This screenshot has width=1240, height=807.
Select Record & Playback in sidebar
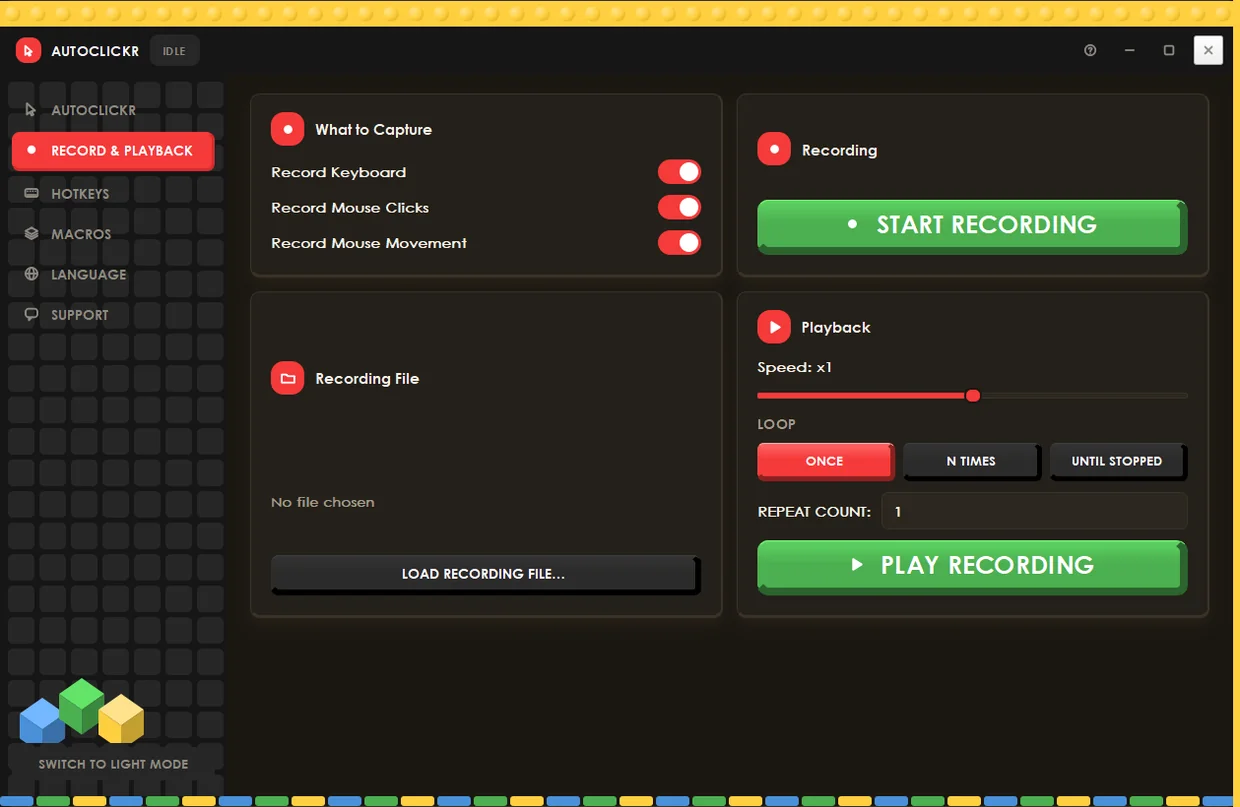click(x=112, y=151)
